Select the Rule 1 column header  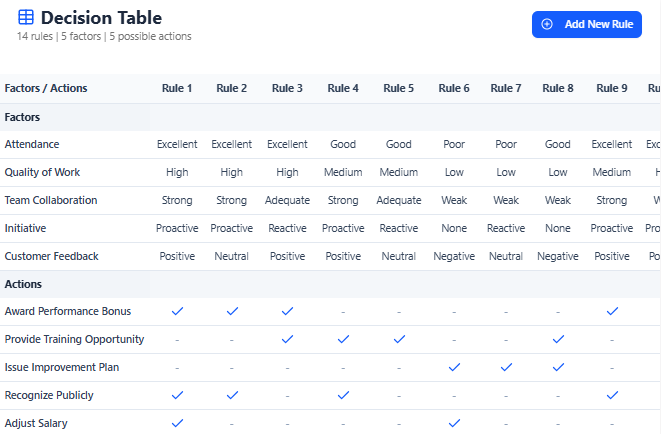pyautogui.click(x=177, y=88)
